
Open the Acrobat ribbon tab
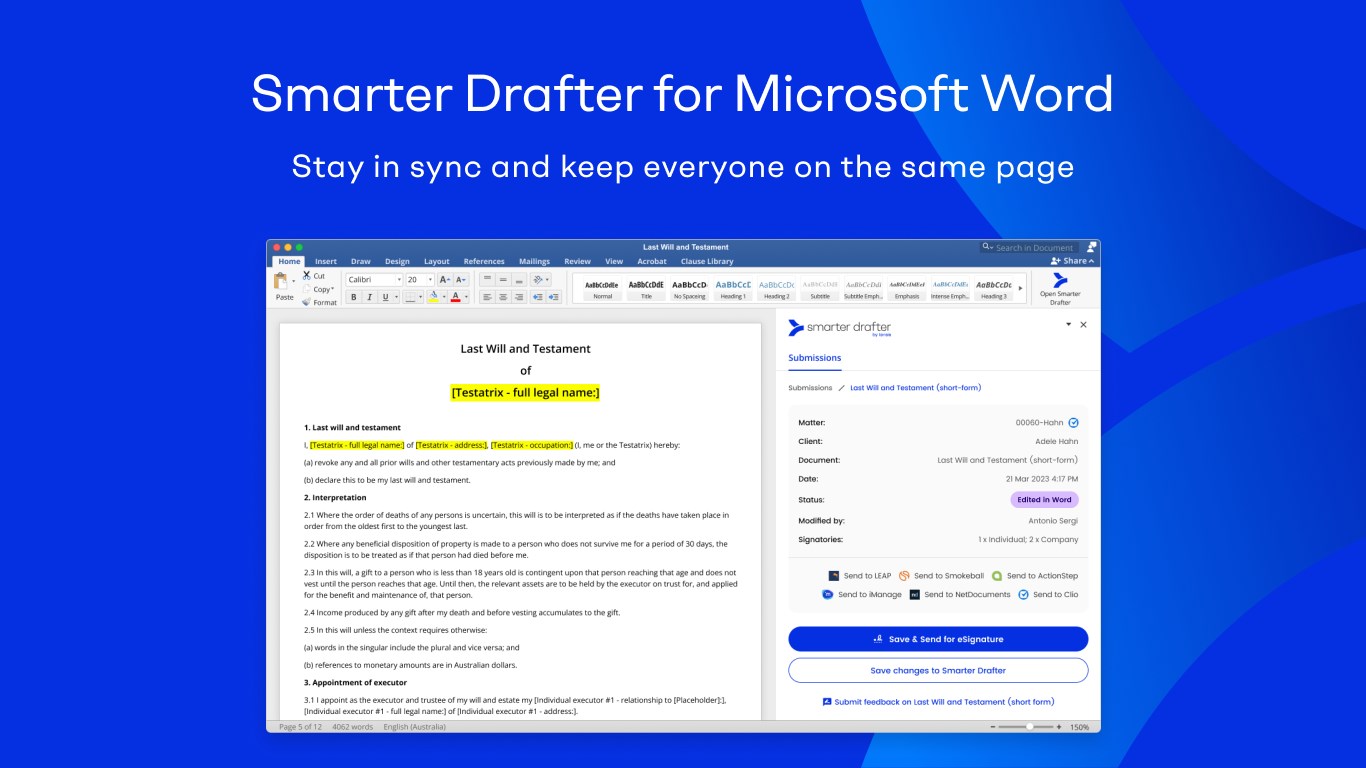tap(652, 262)
